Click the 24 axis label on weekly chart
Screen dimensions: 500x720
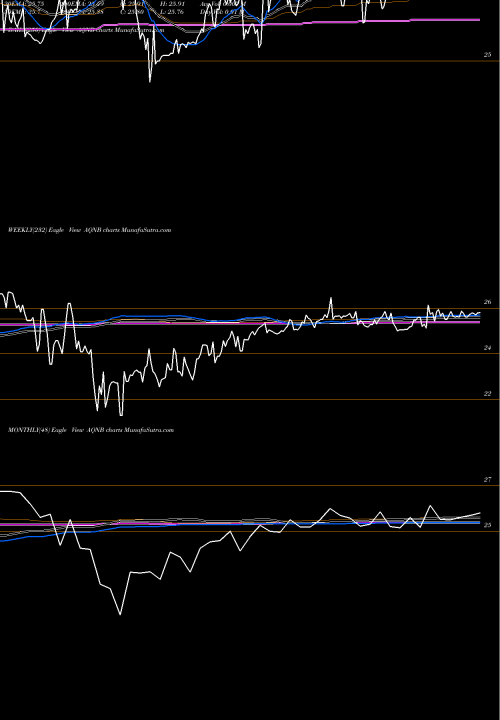pyautogui.click(x=488, y=348)
